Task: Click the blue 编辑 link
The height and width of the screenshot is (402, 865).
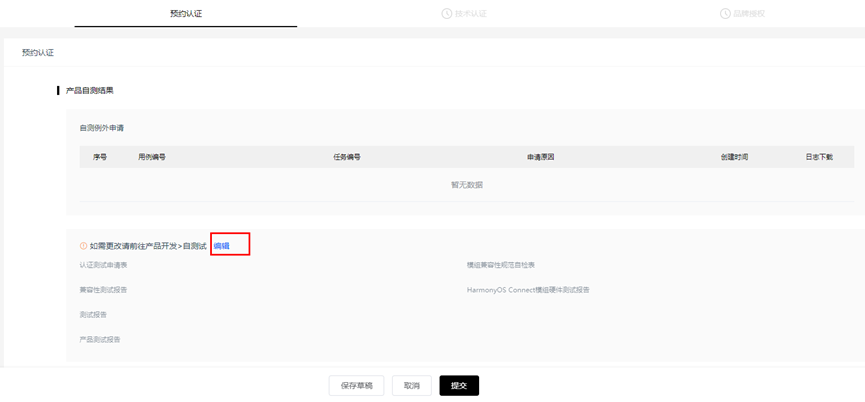Action: point(221,246)
